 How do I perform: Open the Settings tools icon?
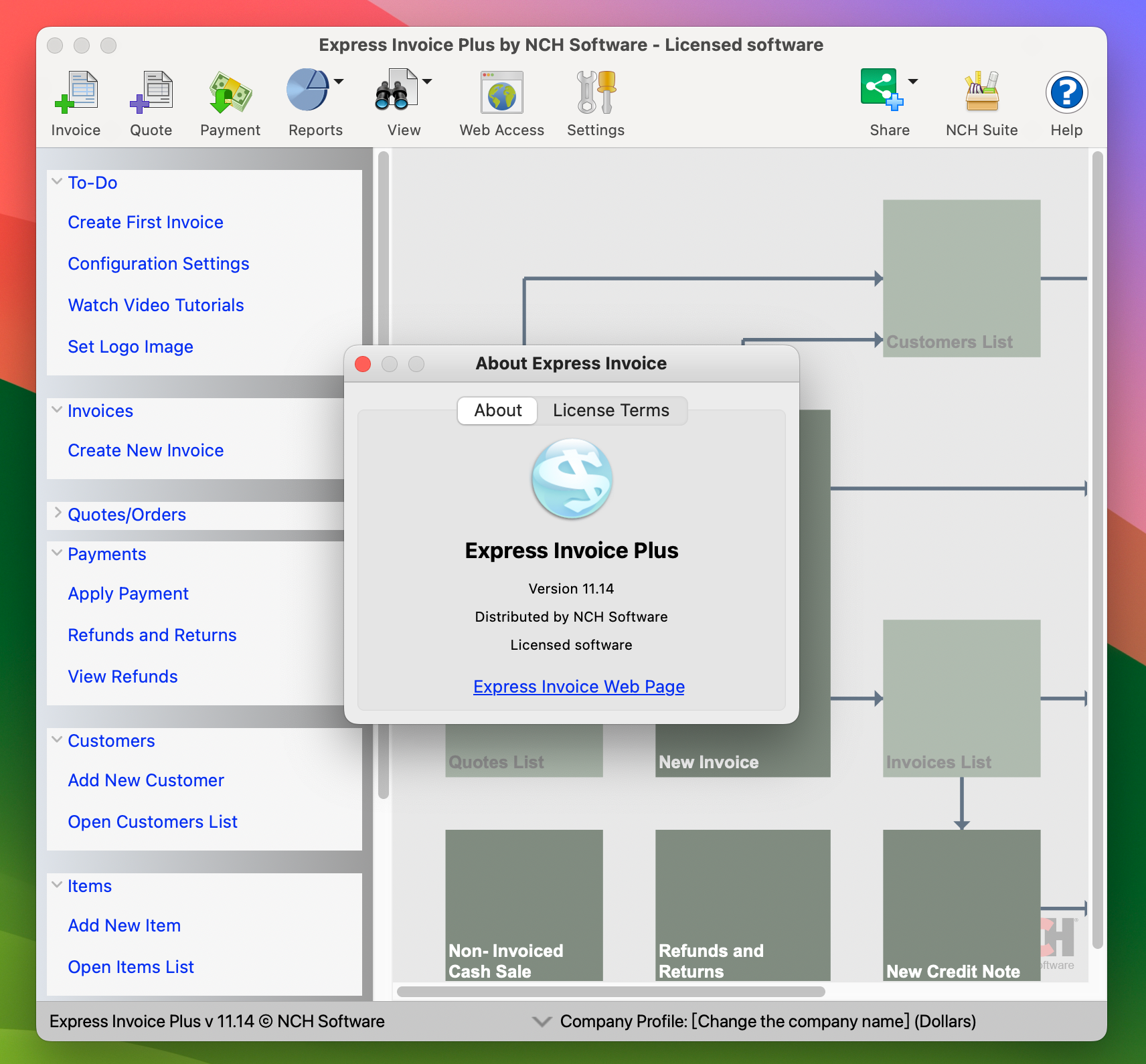(596, 92)
